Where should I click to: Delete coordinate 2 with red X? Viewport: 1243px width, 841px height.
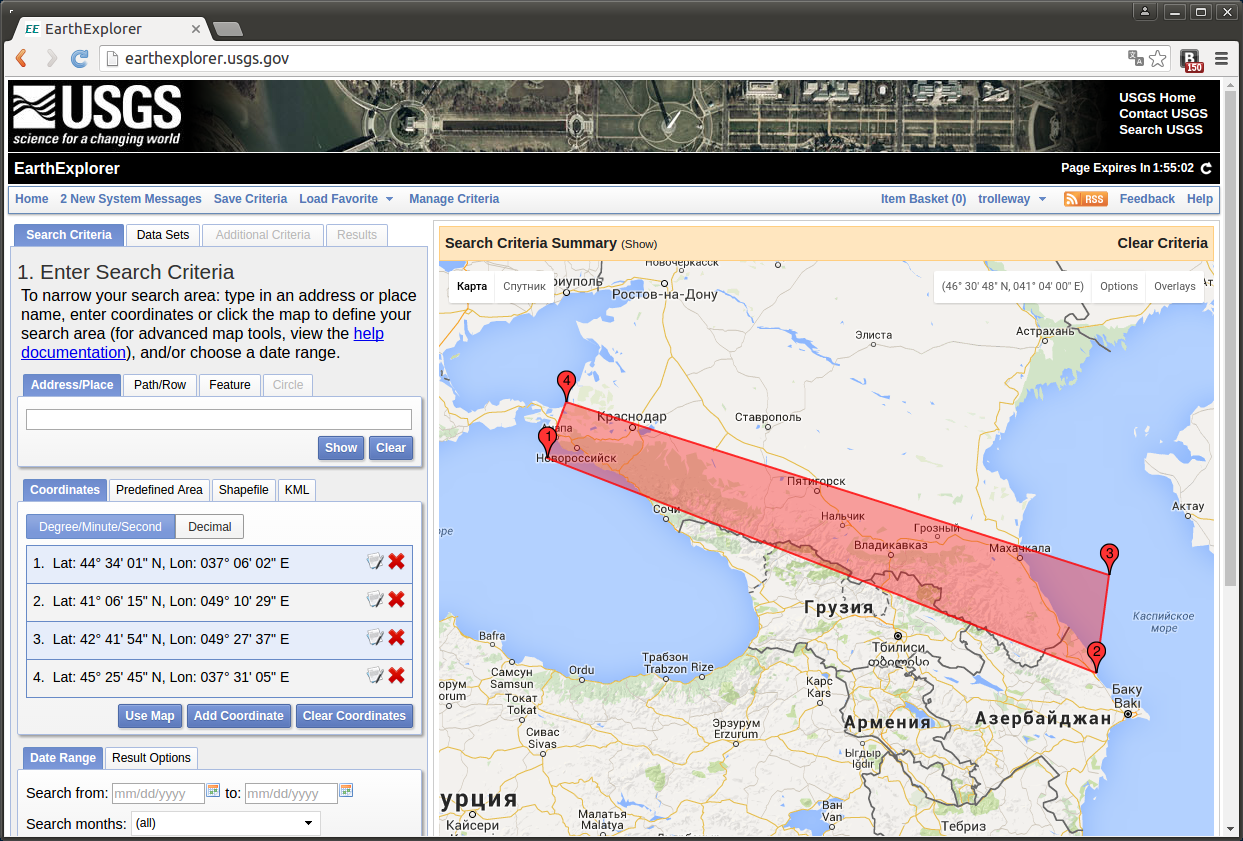click(397, 600)
